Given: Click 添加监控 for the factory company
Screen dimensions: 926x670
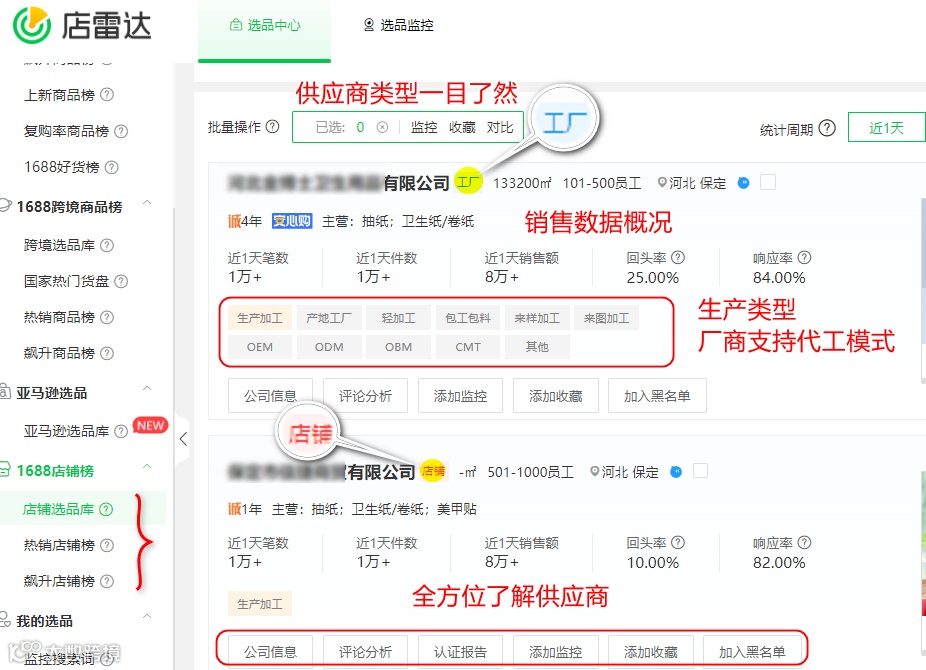Looking at the screenshot, I should tap(461, 396).
